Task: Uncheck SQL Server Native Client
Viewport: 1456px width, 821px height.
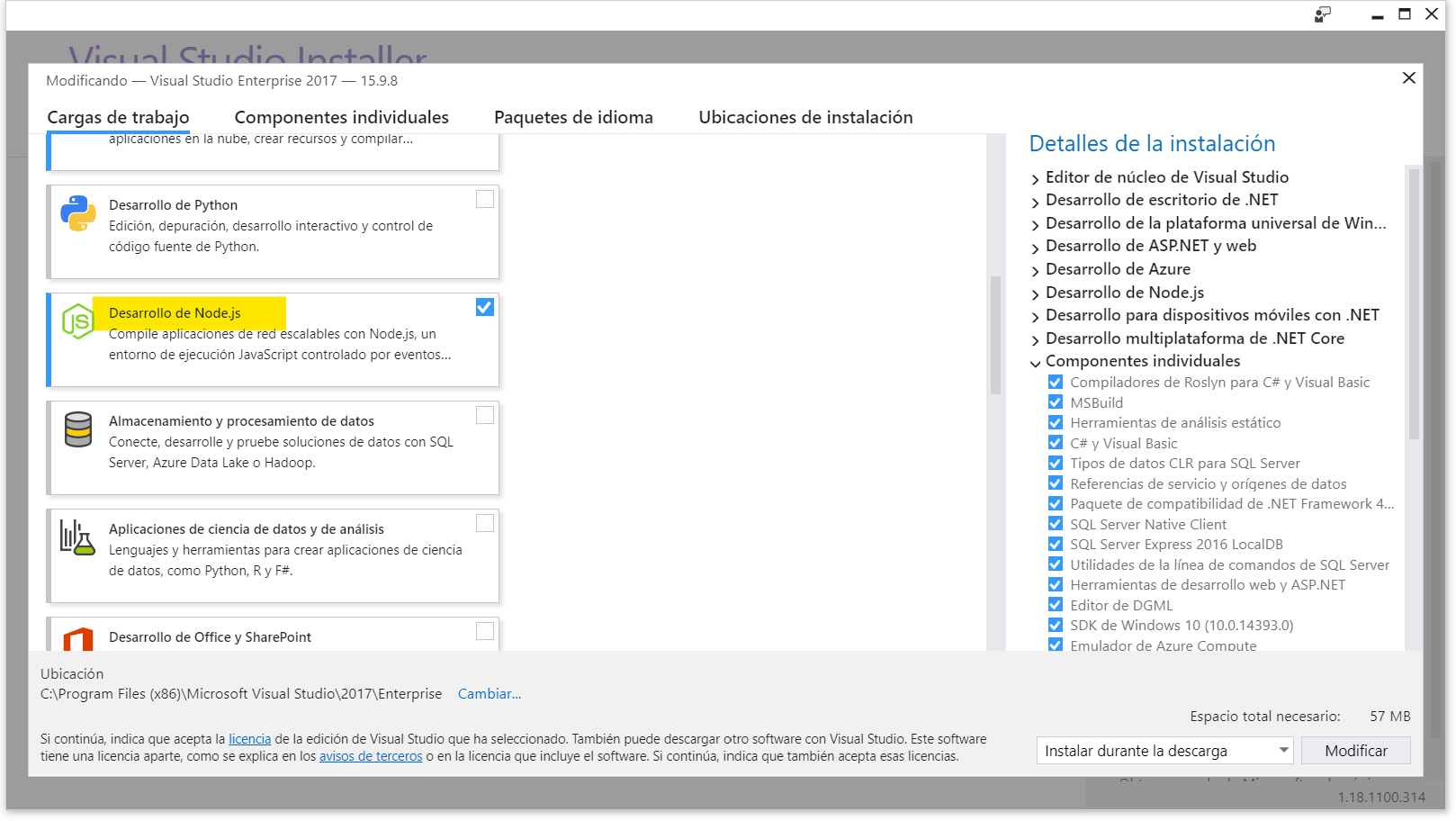Action: [x=1056, y=524]
